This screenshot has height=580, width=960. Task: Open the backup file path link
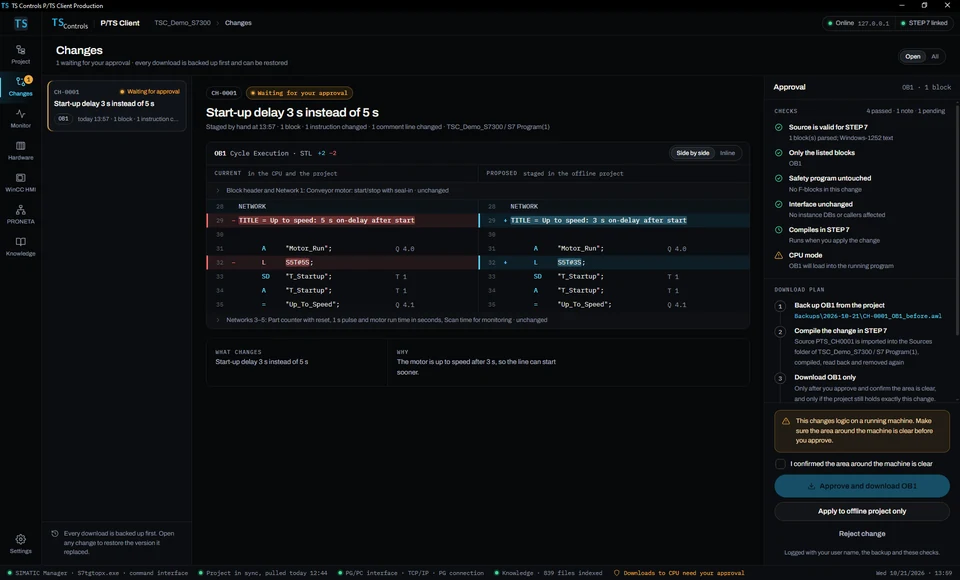(x=868, y=316)
